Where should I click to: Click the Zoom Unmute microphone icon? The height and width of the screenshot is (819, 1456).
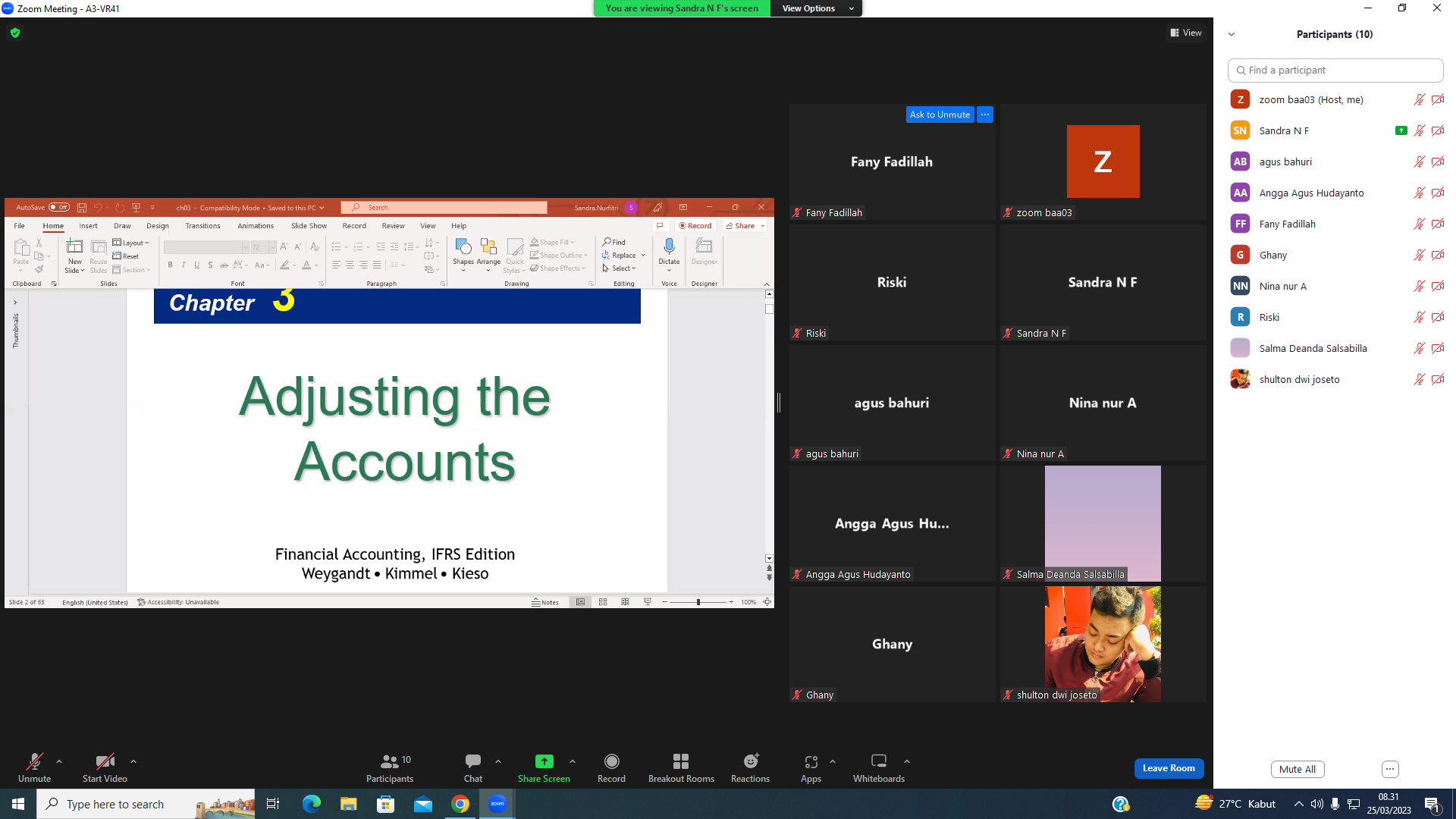[x=34, y=761]
